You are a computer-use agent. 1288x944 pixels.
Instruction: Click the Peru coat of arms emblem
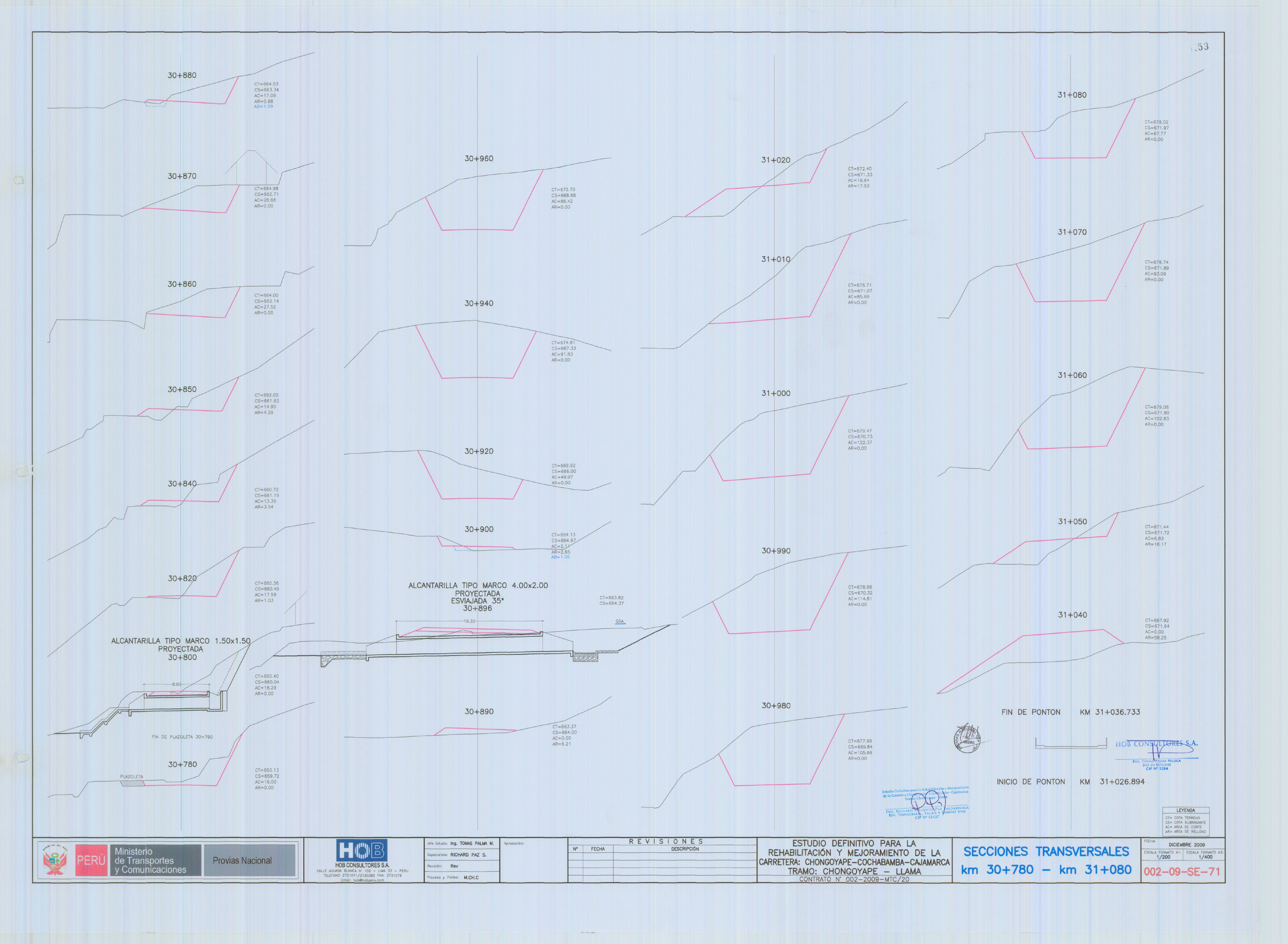[55, 860]
